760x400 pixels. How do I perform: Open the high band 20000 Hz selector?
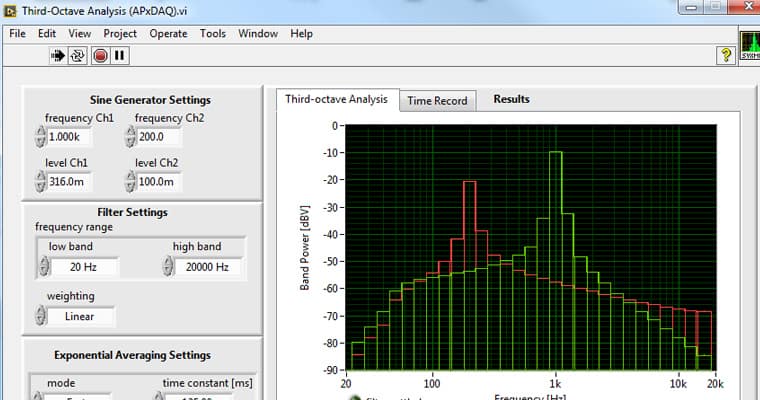pyautogui.click(x=209, y=267)
